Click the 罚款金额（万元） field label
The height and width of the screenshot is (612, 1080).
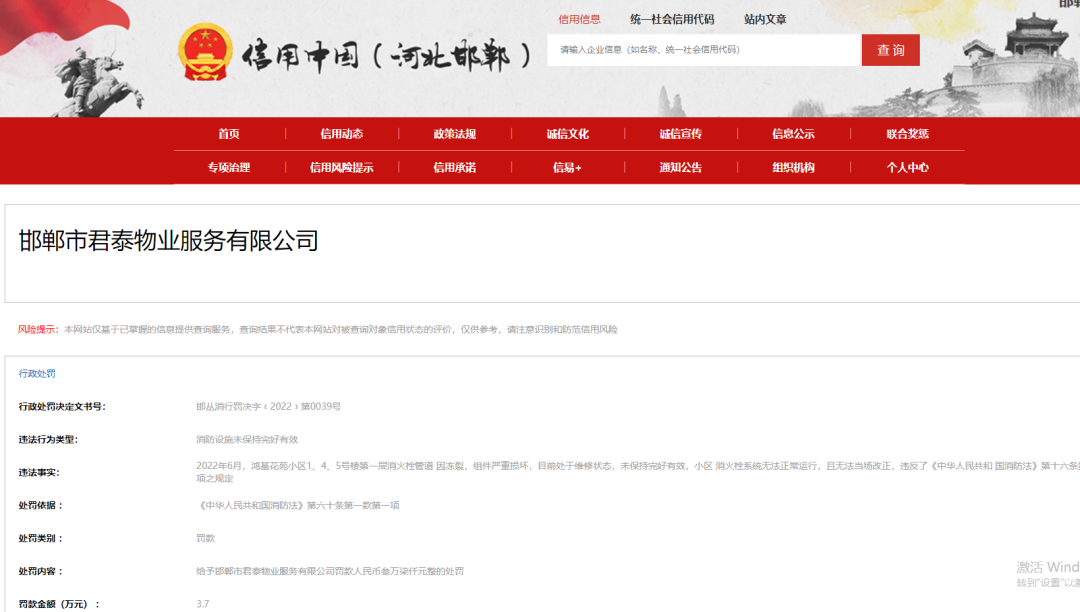click(59, 604)
